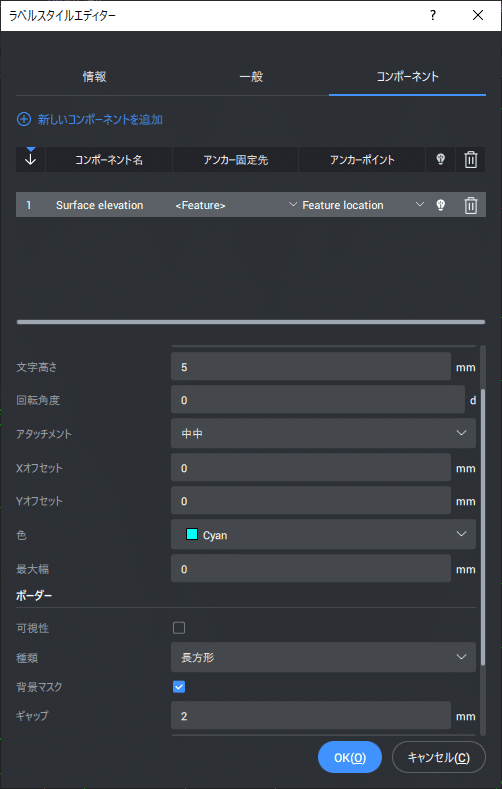Click the cyan color swatch
Image resolution: width=502 pixels, height=789 pixels.
click(192, 534)
